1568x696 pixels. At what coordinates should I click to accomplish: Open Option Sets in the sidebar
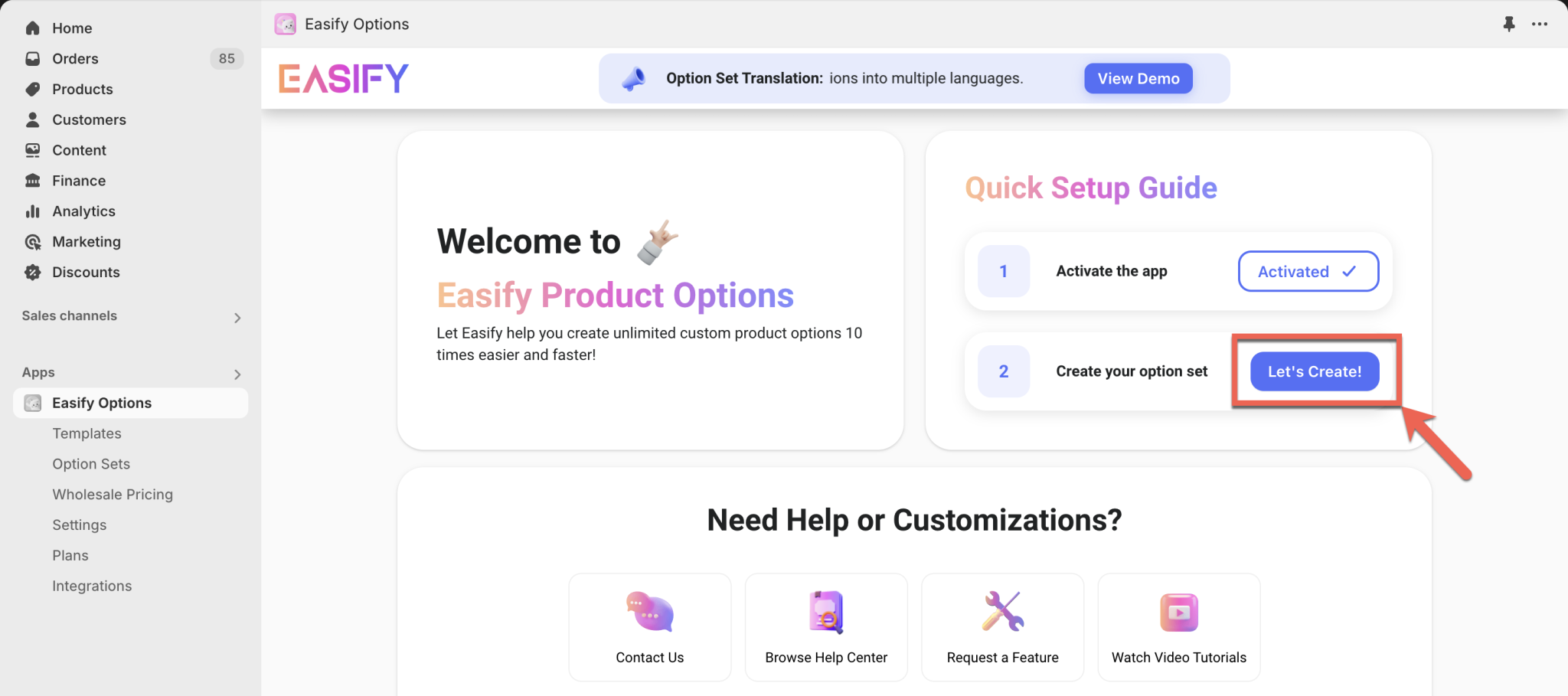point(91,464)
